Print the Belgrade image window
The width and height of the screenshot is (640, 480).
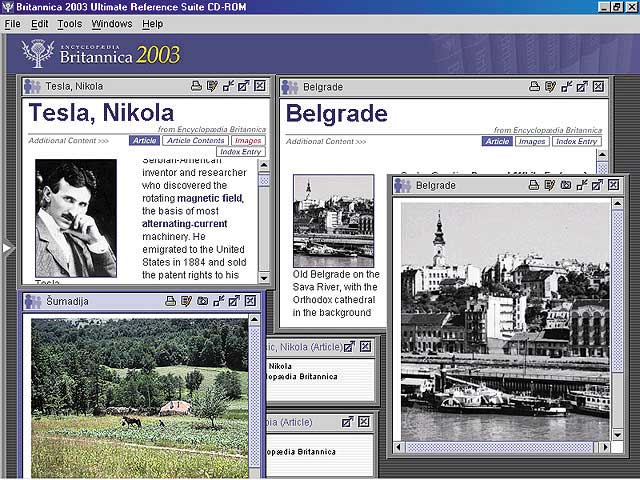tap(534, 185)
